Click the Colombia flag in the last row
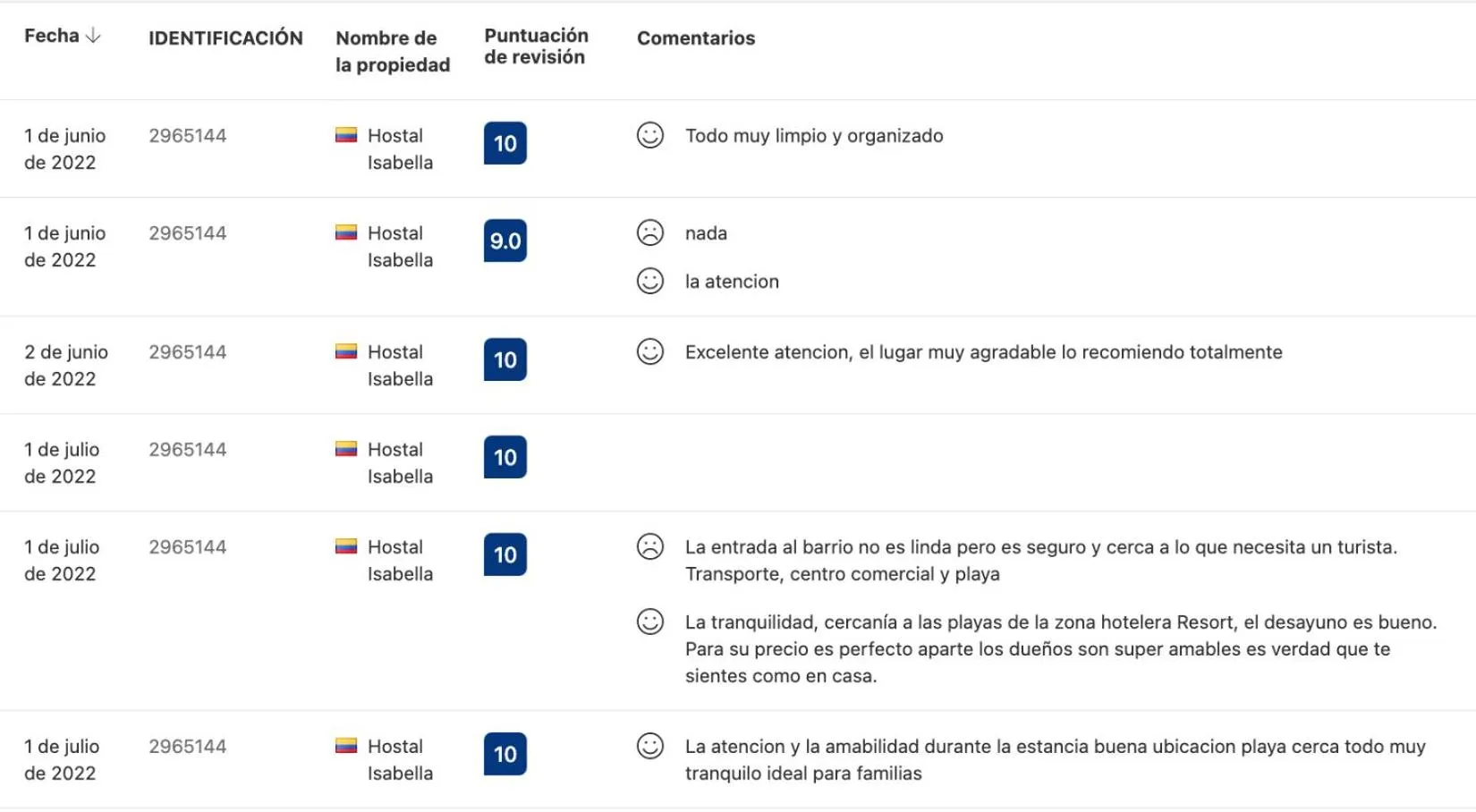 click(346, 746)
